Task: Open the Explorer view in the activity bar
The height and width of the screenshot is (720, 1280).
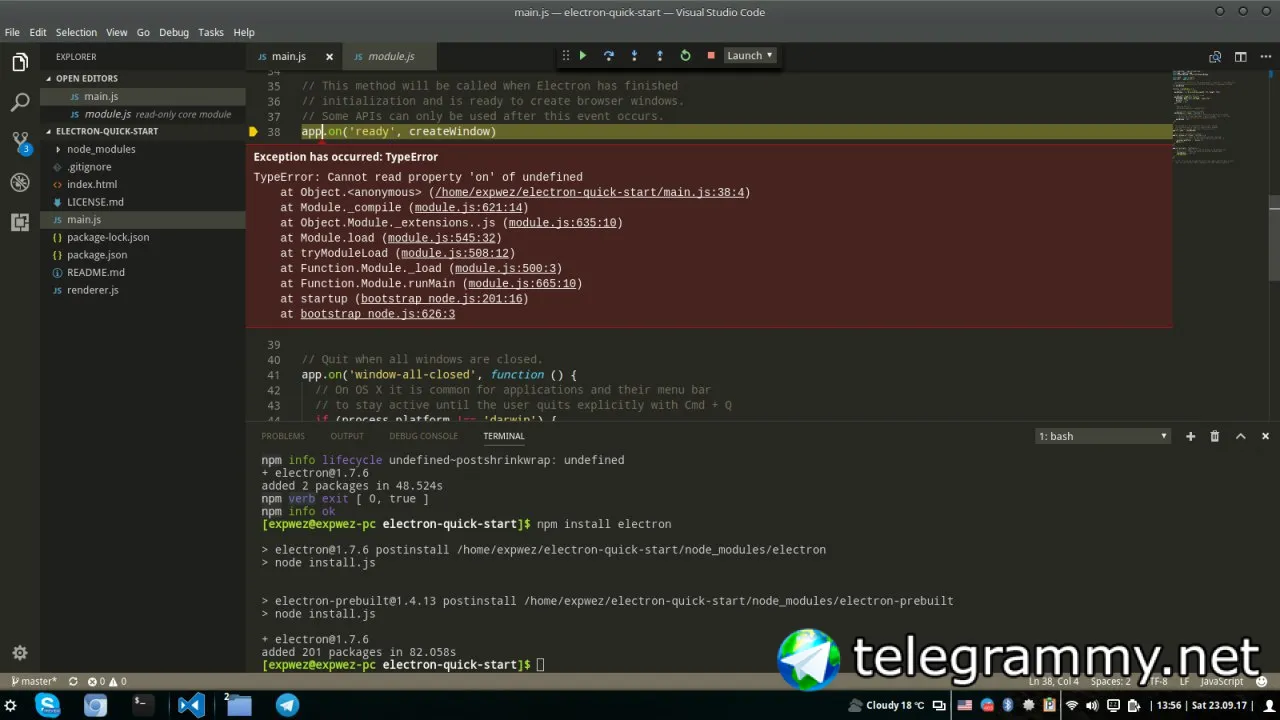Action: (19, 63)
